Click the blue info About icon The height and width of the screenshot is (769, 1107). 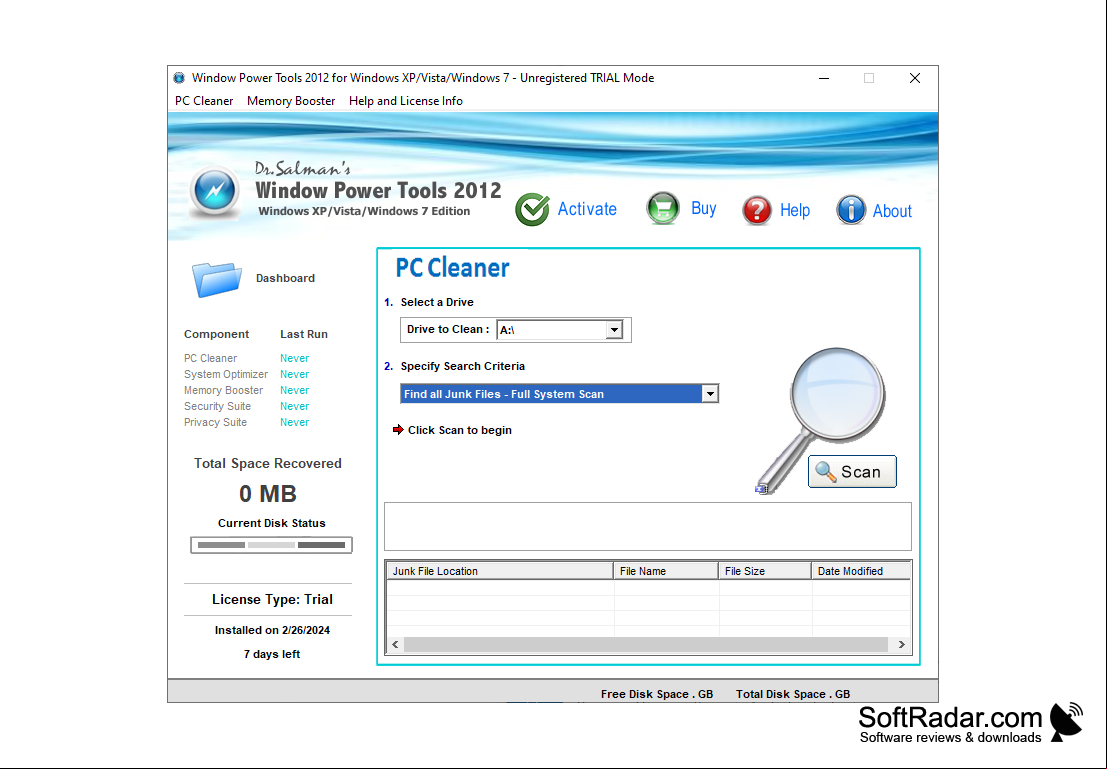coord(851,210)
